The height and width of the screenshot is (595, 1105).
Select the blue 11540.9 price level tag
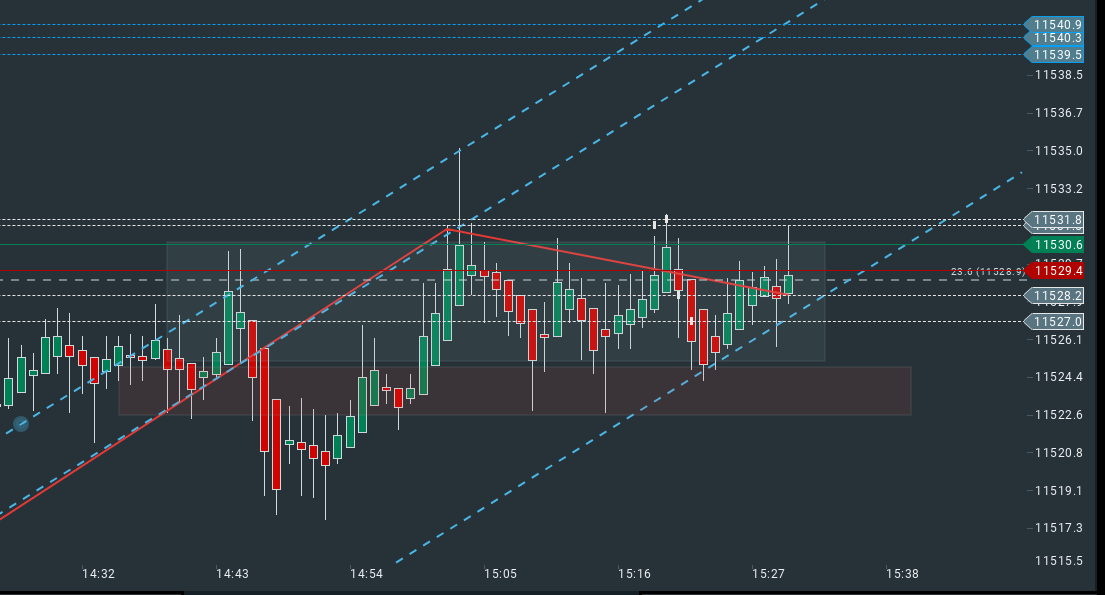(1054, 25)
